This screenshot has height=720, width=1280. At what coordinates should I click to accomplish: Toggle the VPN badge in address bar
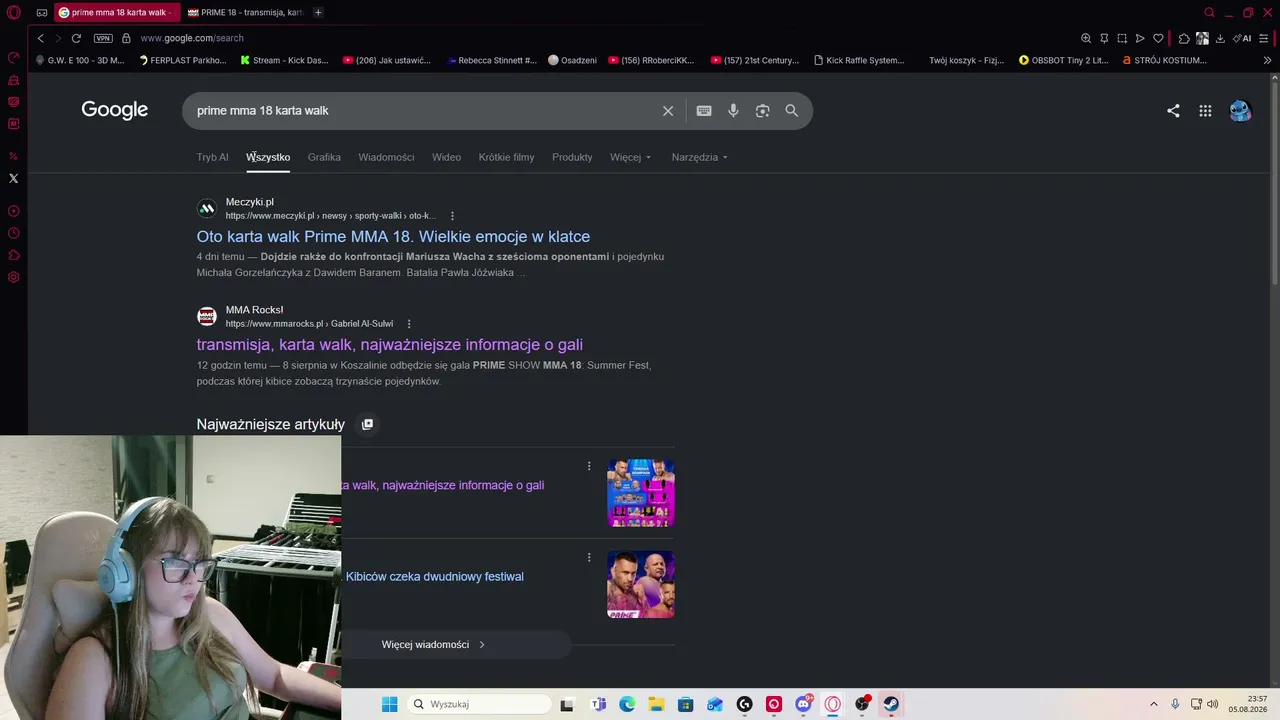point(103,38)
